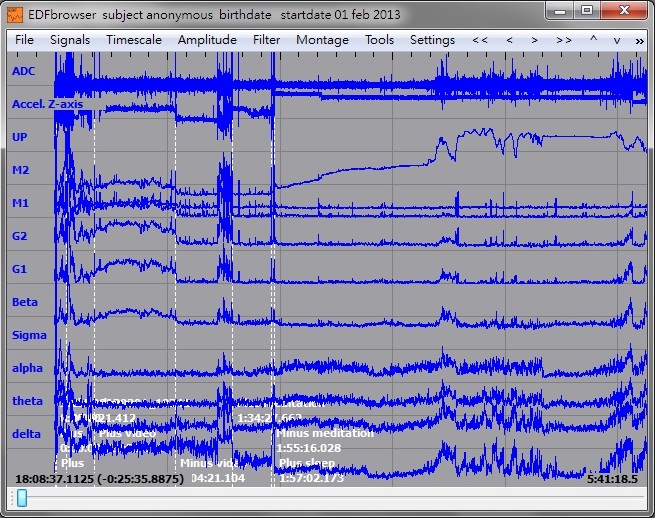Click the Accel. Z-axis signal label

48,104
